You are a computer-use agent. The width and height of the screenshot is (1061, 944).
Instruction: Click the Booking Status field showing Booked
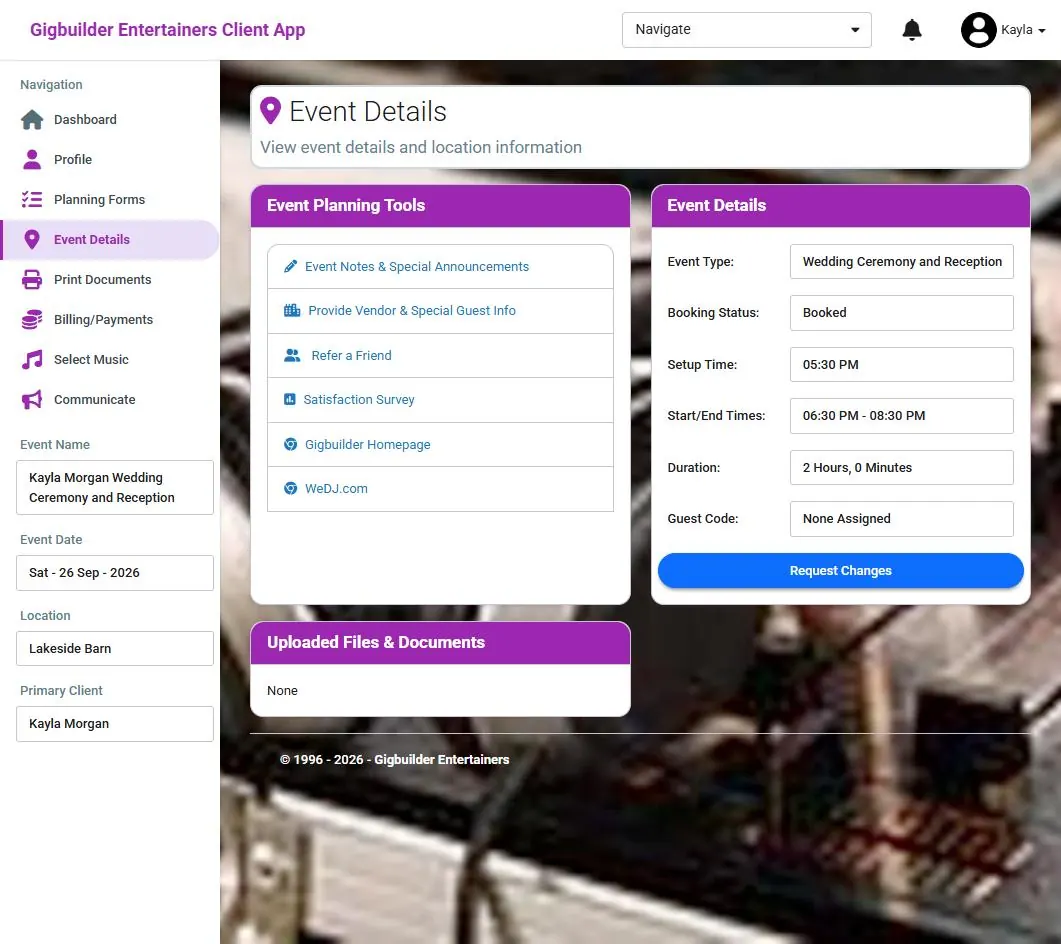901,313
